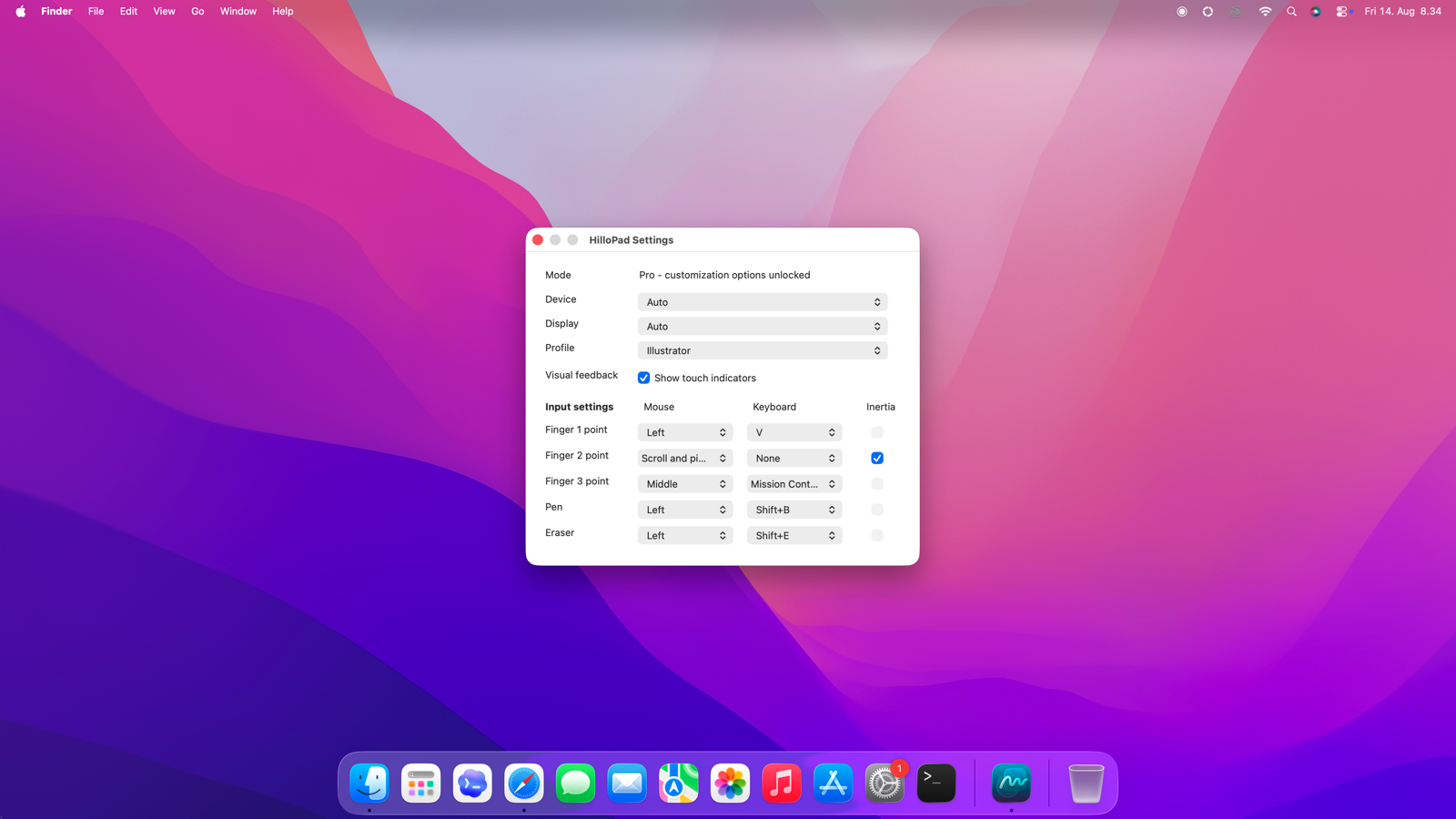Click the Inertia column header
Image resolution: width=1456 pixels, height=819 pixels.
[880, 407]
